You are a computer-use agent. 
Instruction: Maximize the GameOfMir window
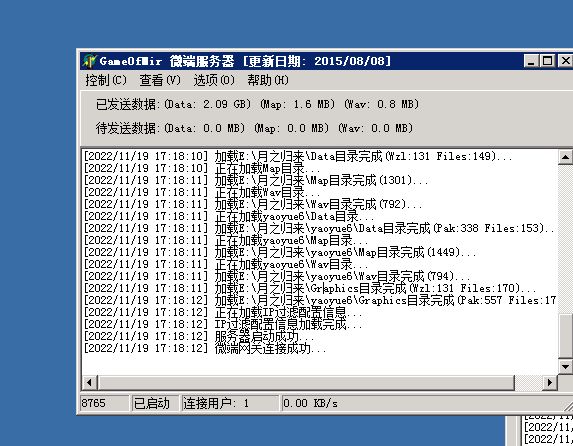click(547, 61)
